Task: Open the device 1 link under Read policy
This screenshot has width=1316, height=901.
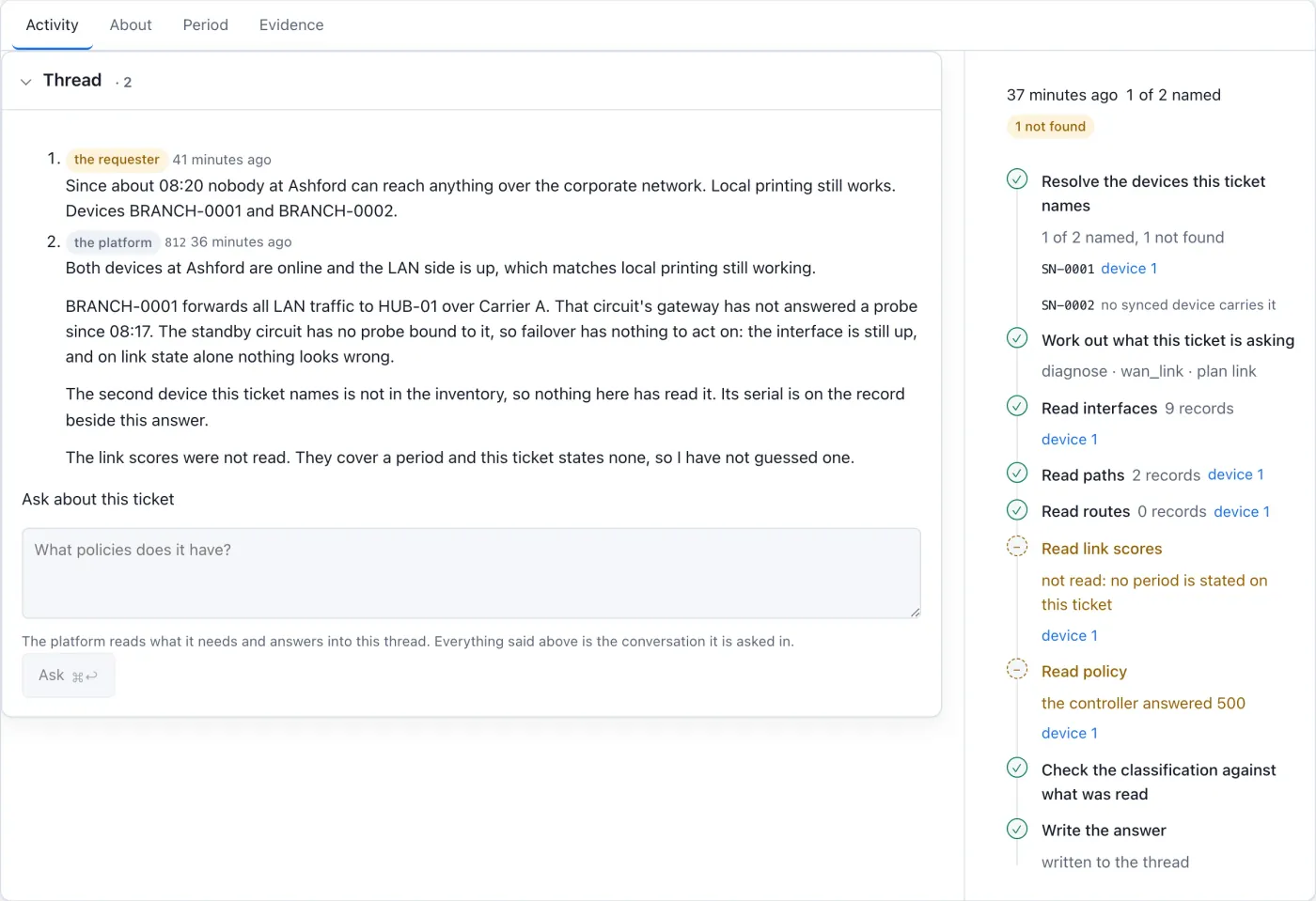Action: (1070, 734)
